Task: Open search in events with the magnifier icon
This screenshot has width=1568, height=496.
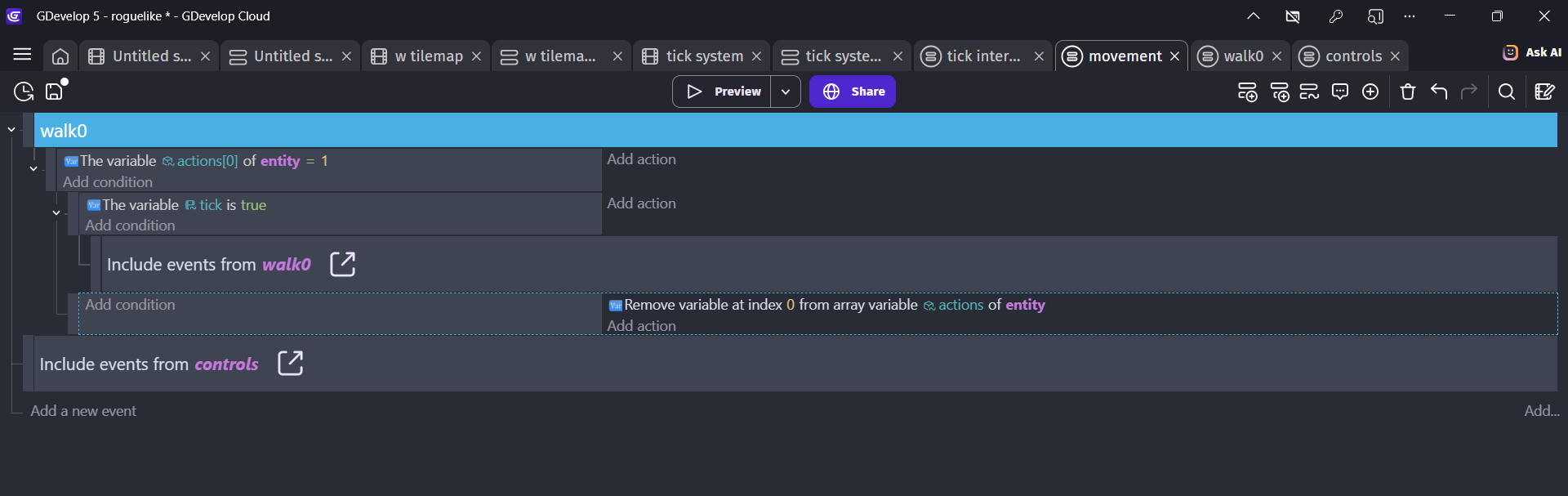Action: tap(1507, 92)
